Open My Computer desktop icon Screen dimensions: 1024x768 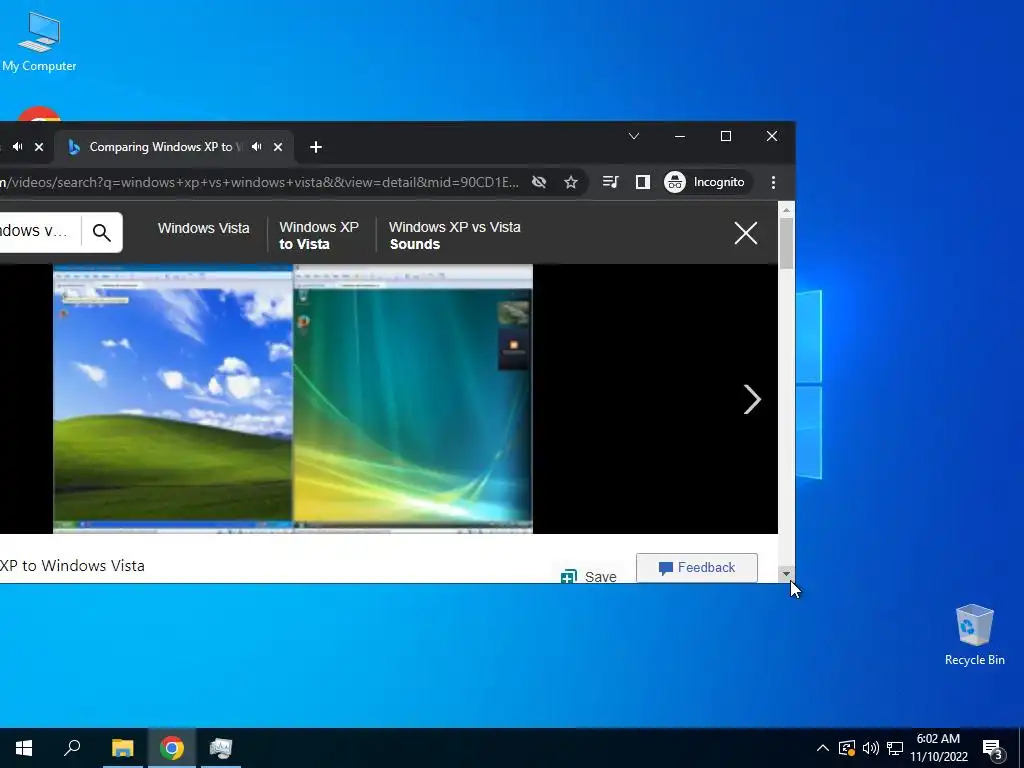point(39,42)
